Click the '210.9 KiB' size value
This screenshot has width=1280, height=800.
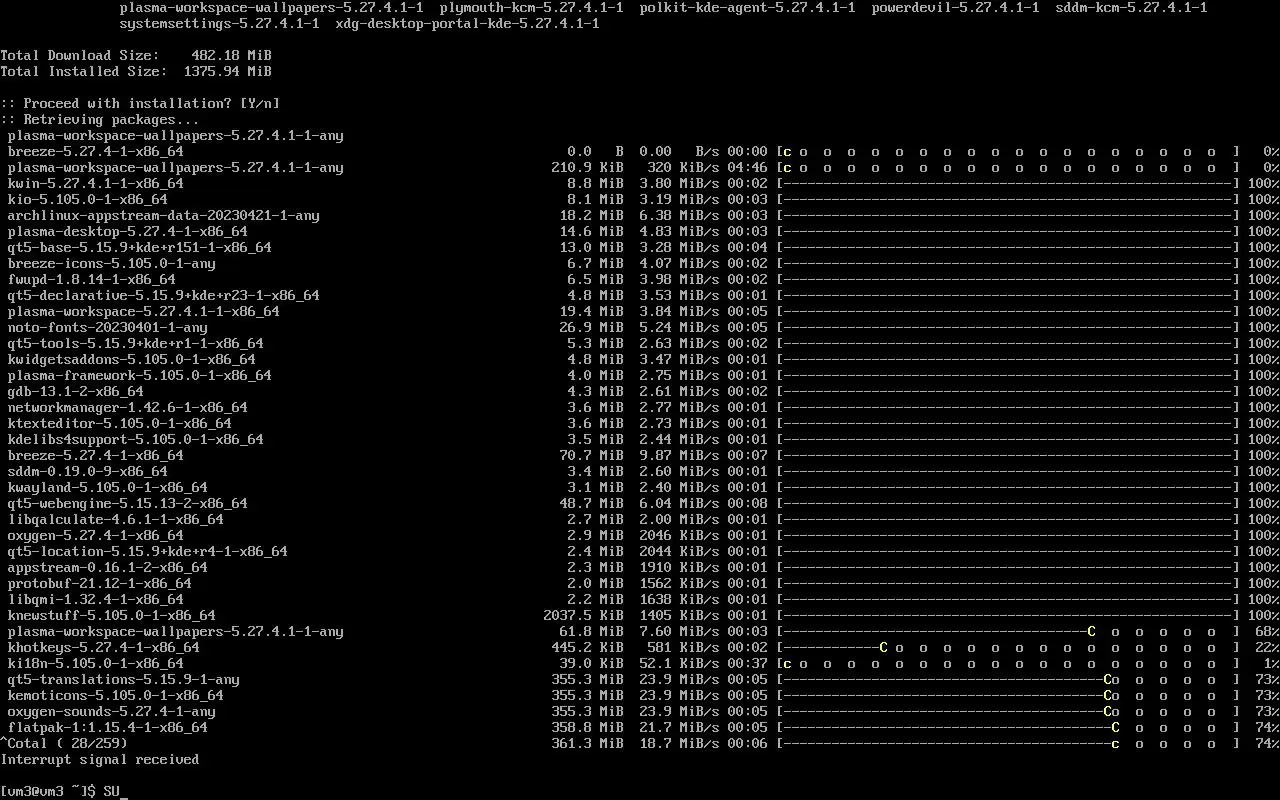click(x=588, y=168)
